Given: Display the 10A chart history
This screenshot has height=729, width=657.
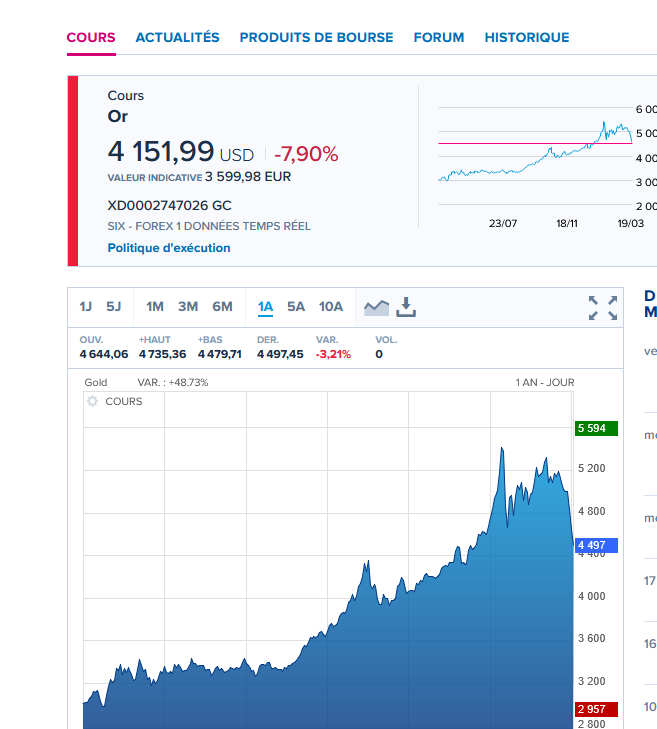Looking at the screenshot, I should tap(331, 307).
